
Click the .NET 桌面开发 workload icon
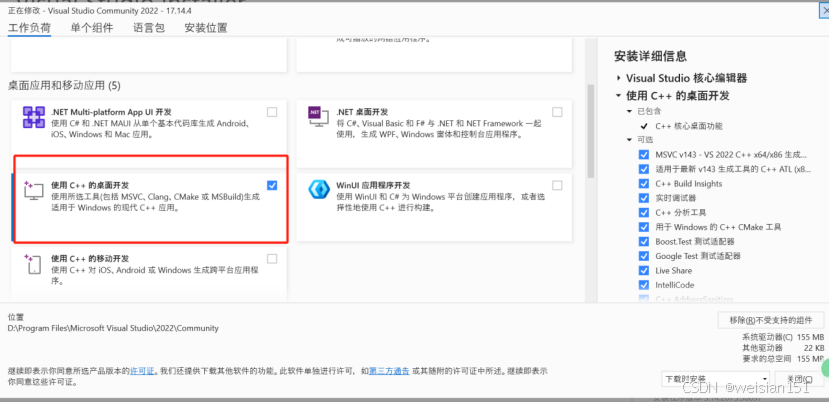tap(319, 117)
